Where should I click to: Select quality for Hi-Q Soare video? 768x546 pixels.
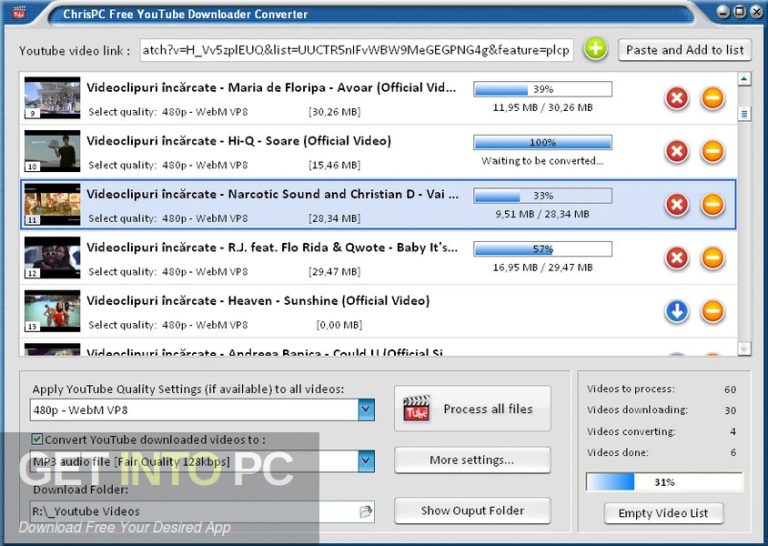(205, 165)
